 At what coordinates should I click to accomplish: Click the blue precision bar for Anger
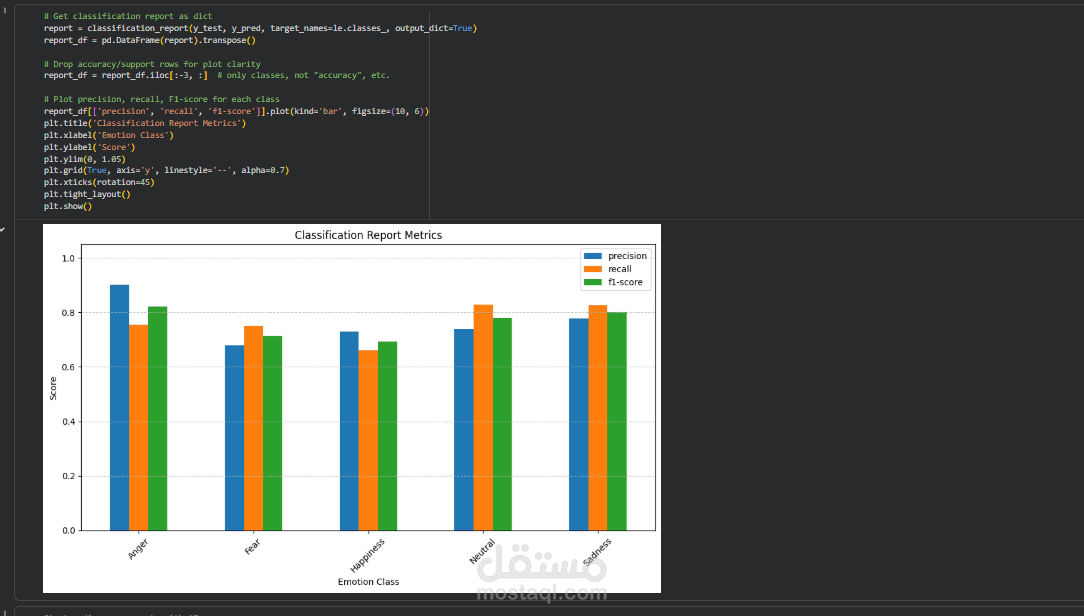120,408
